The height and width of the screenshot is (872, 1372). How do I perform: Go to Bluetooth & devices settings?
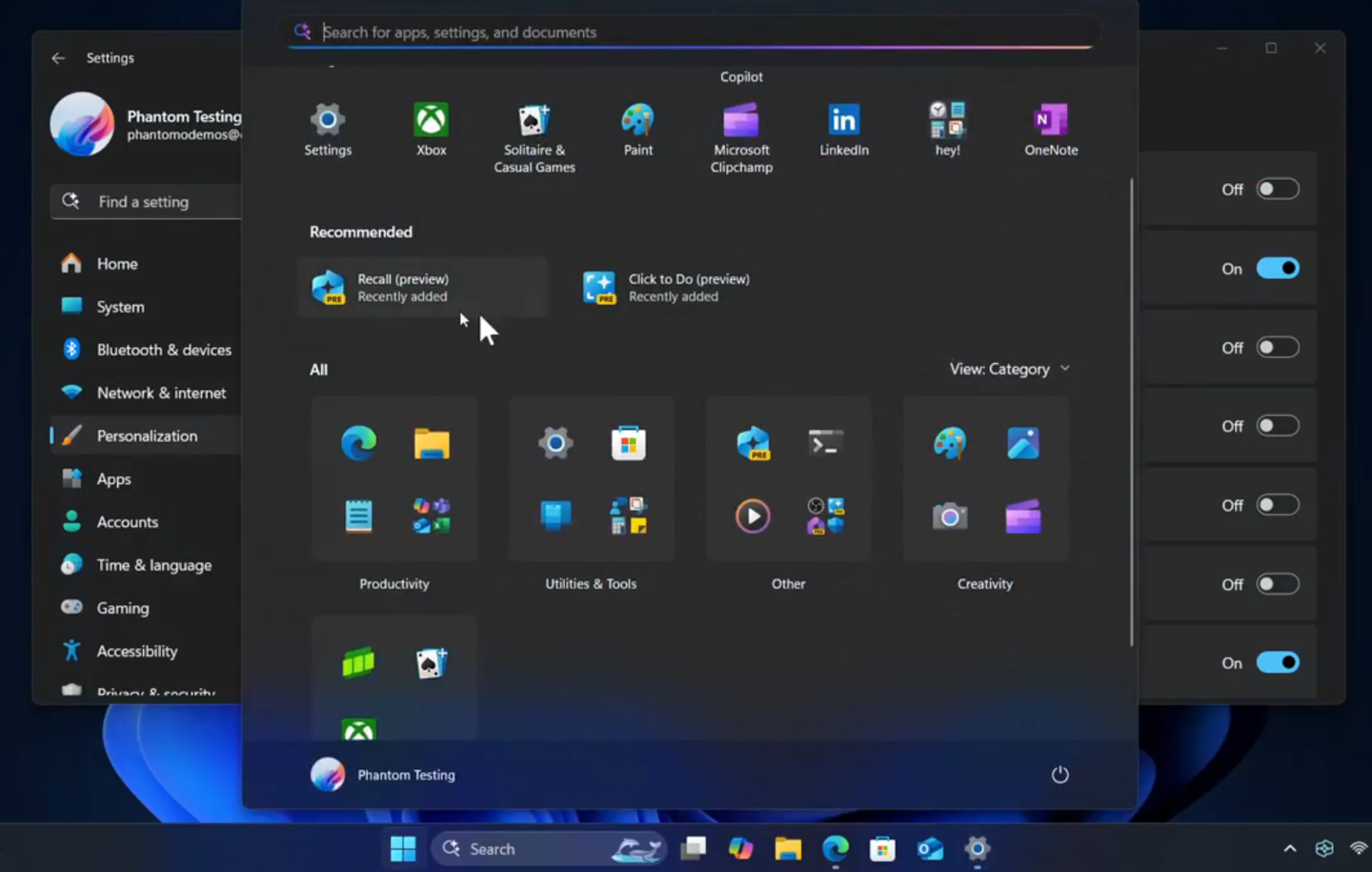(x=146, y=350)
